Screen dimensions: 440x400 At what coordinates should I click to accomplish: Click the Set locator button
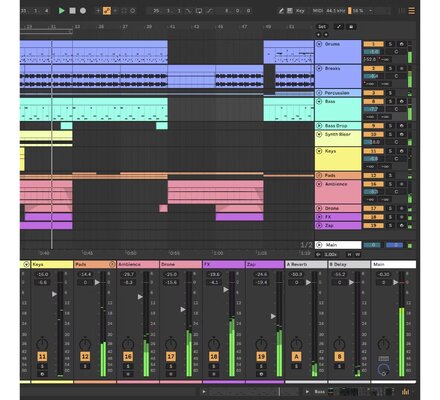pyautogui.click(x=322, y=27)
